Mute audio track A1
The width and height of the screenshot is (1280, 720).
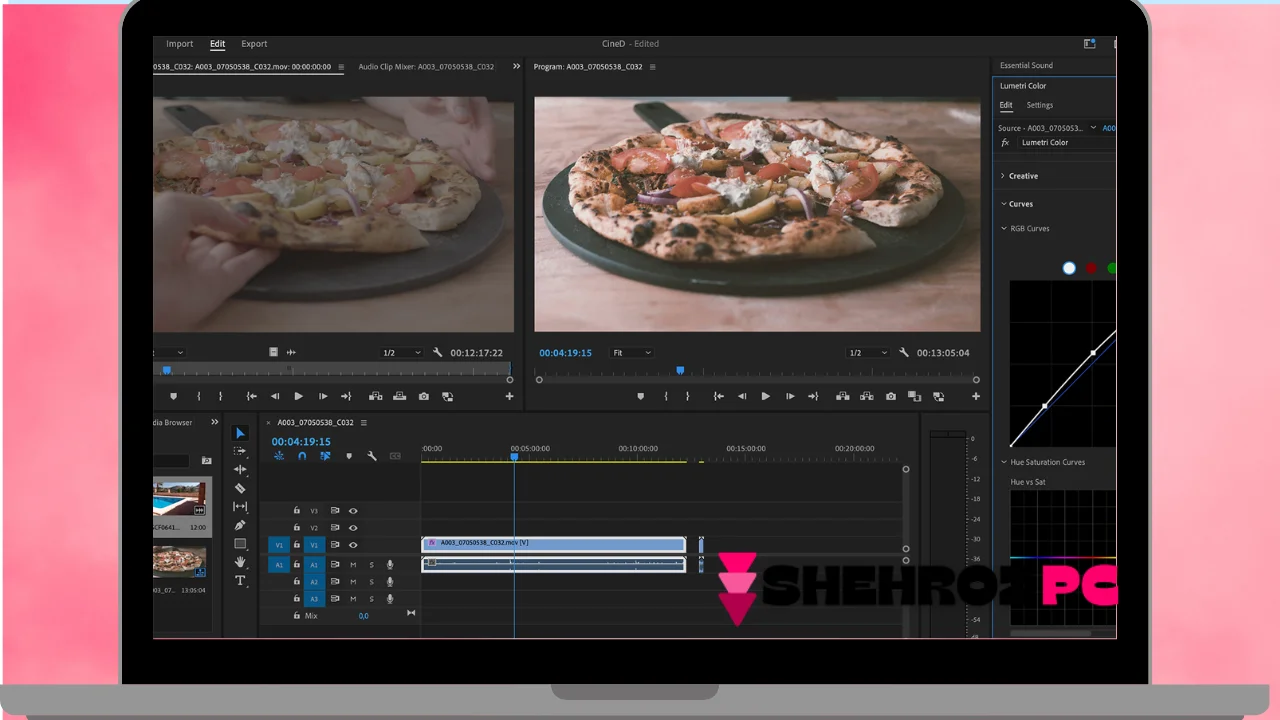click(x=353, y=565)
